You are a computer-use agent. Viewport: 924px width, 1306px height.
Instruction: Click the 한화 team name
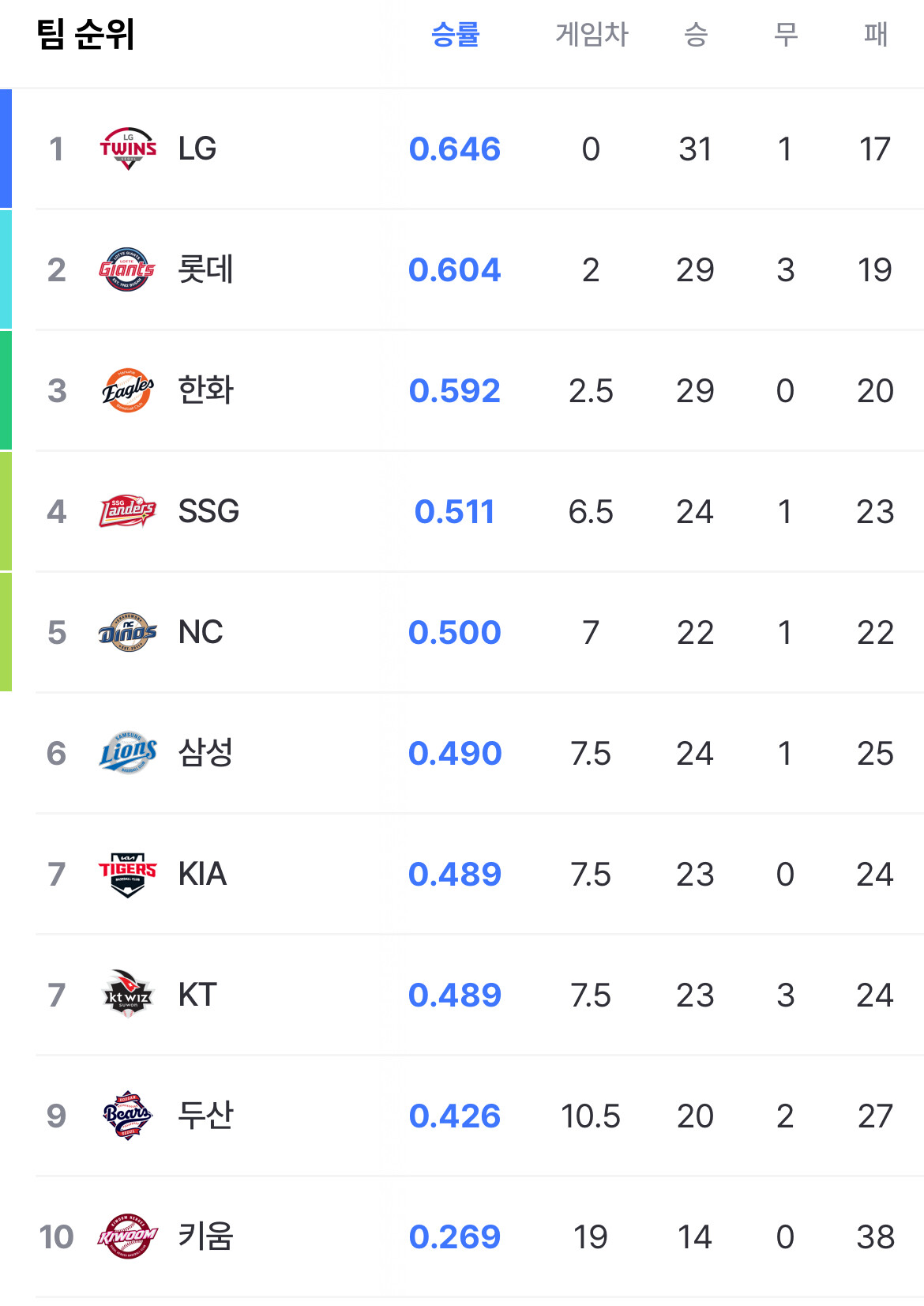pos(205,390)
